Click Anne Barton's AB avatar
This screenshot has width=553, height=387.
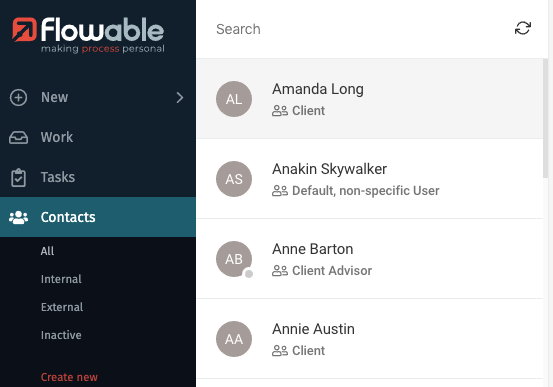pos(234,259)
